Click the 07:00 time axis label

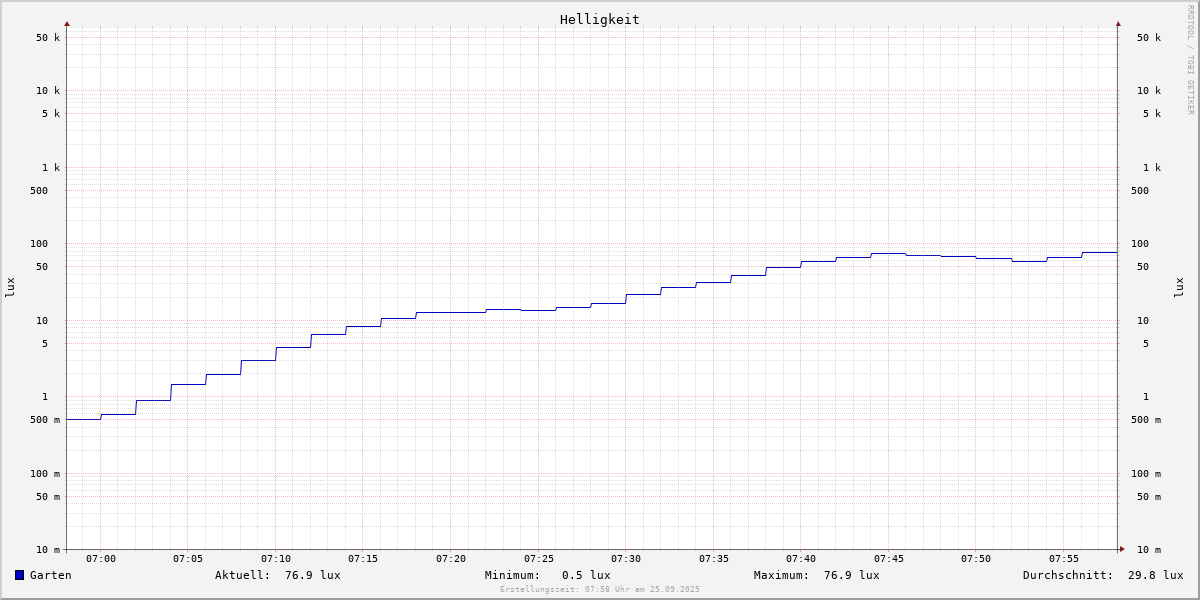click(x=101, y=559)
